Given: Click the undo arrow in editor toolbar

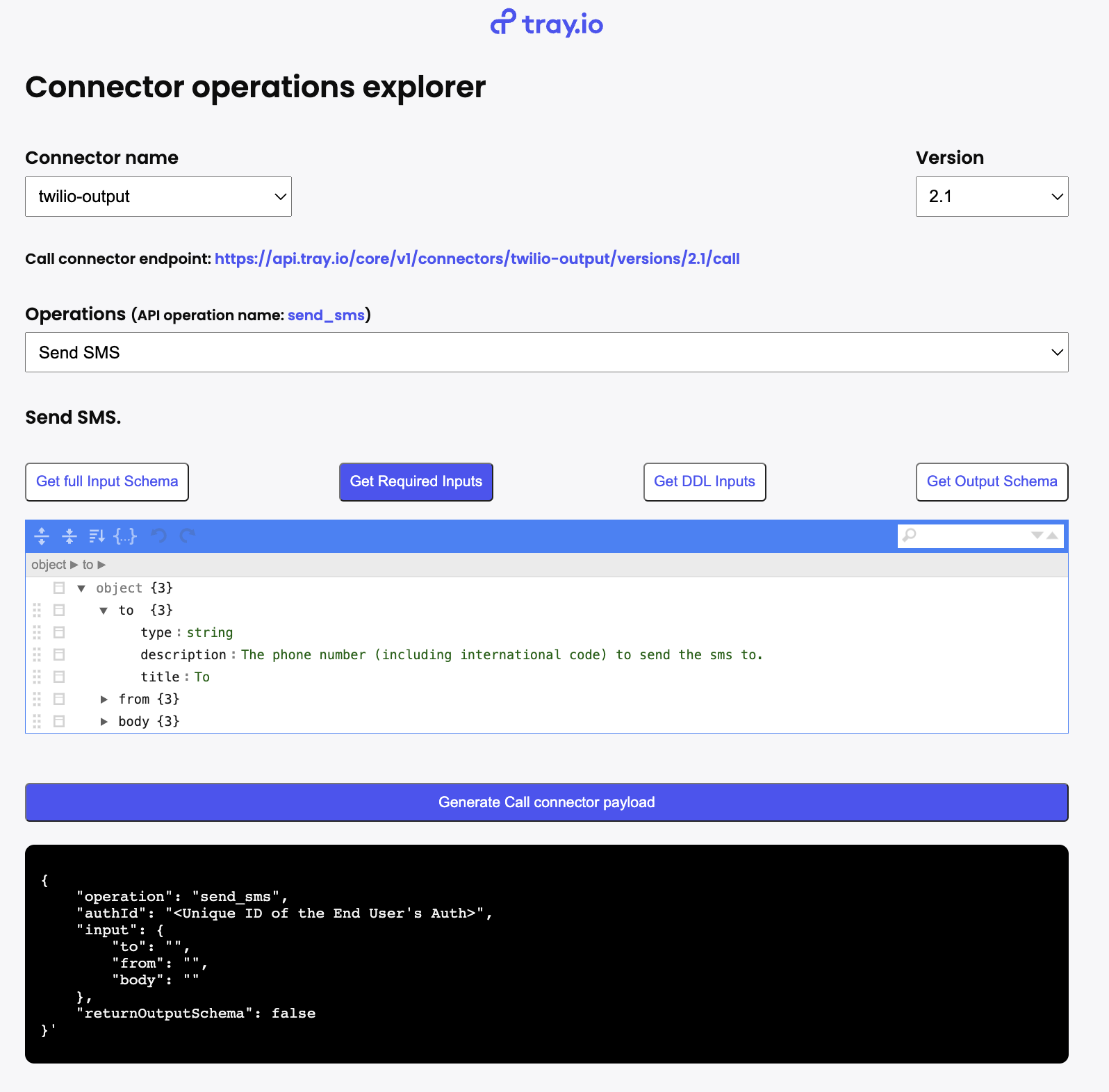Looking at the screenshot, I should coord(159,536).
